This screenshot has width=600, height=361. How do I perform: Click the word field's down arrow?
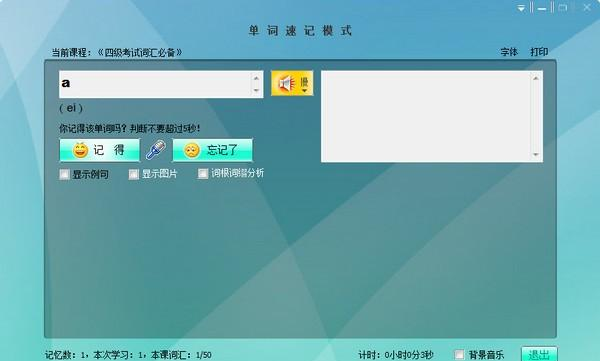point(256,90)
